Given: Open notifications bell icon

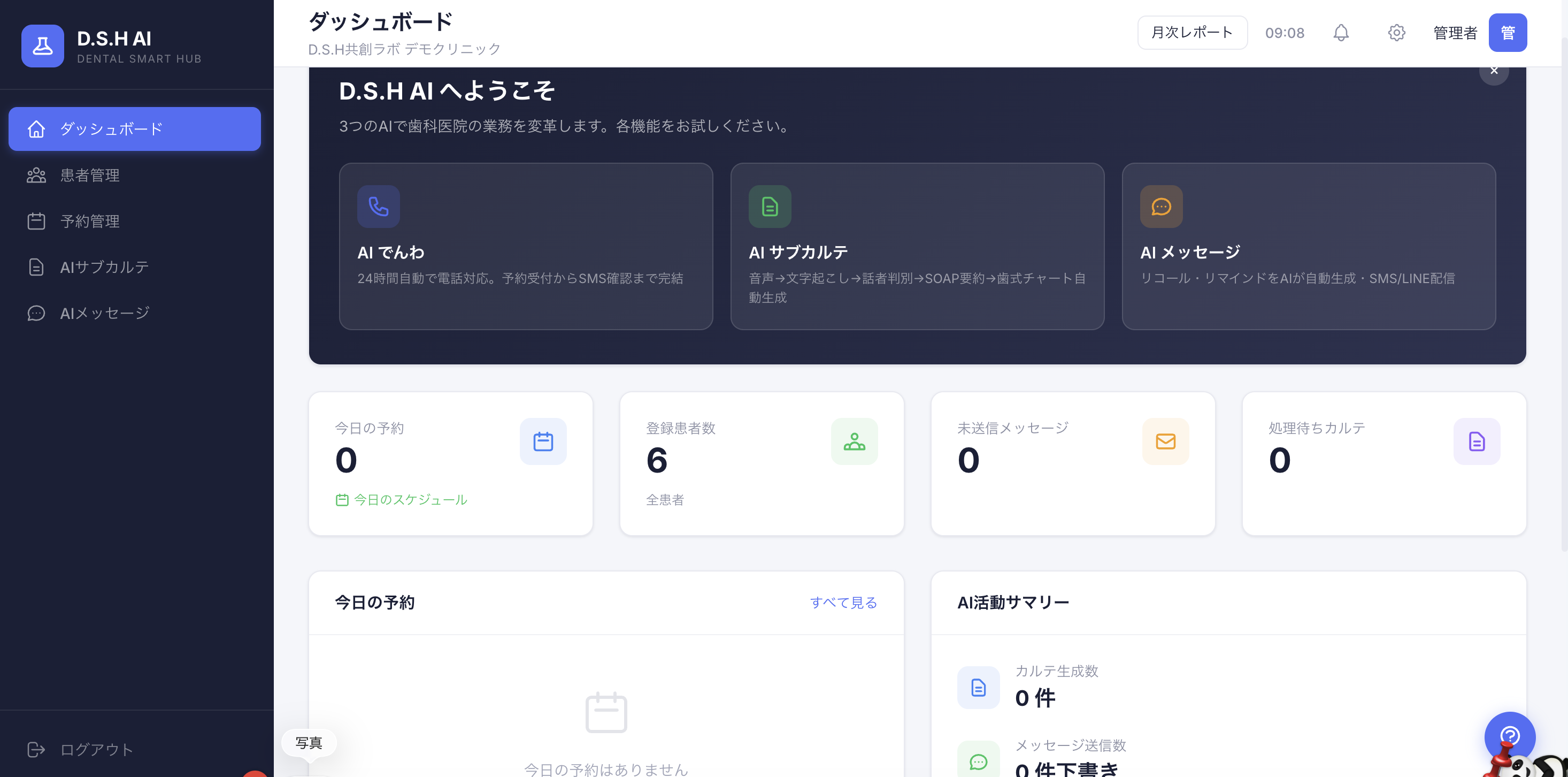Looking at the screenshot, I should point(1341,33).
